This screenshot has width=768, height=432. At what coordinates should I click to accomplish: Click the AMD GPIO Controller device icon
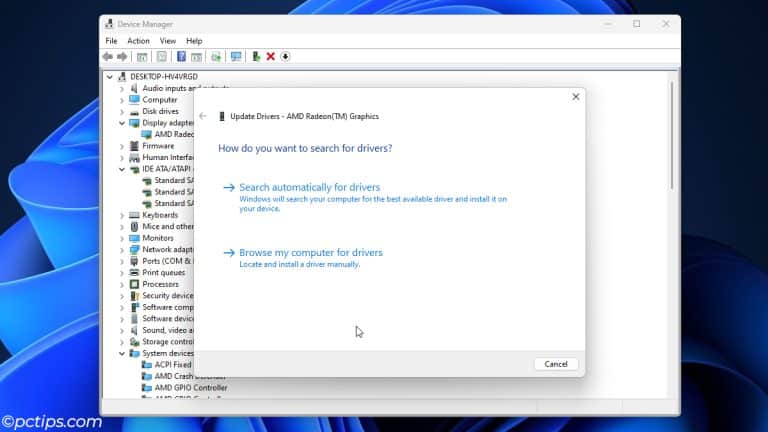click(146, 387)
